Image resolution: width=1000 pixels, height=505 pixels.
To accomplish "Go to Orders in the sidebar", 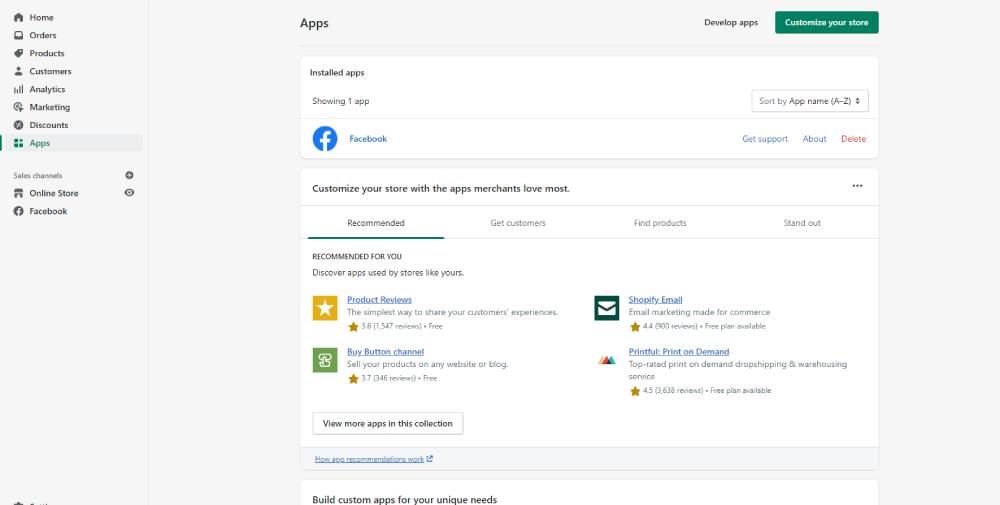I will tap(42, 35).
